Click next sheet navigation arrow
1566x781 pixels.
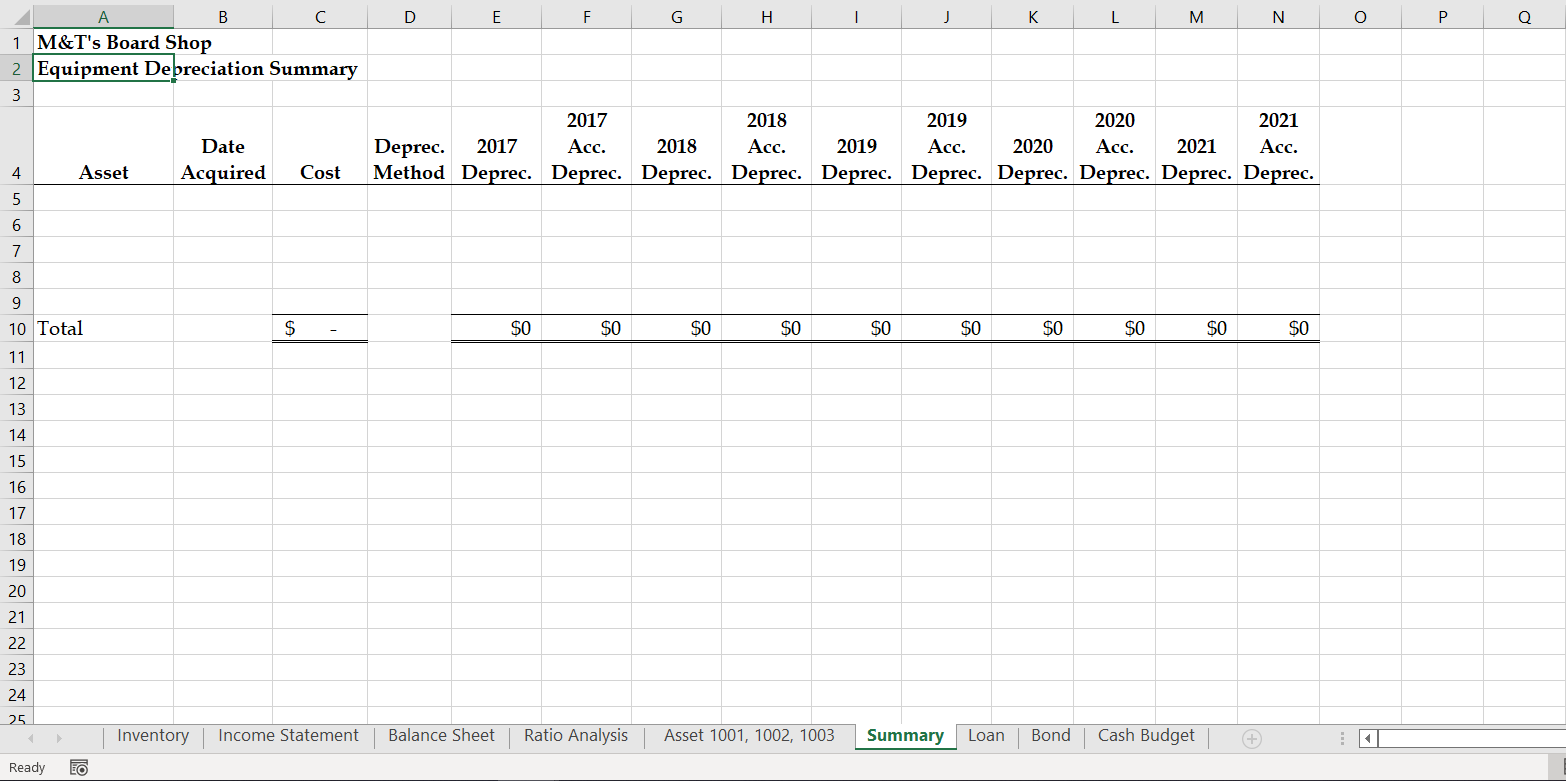pos(59,738)
